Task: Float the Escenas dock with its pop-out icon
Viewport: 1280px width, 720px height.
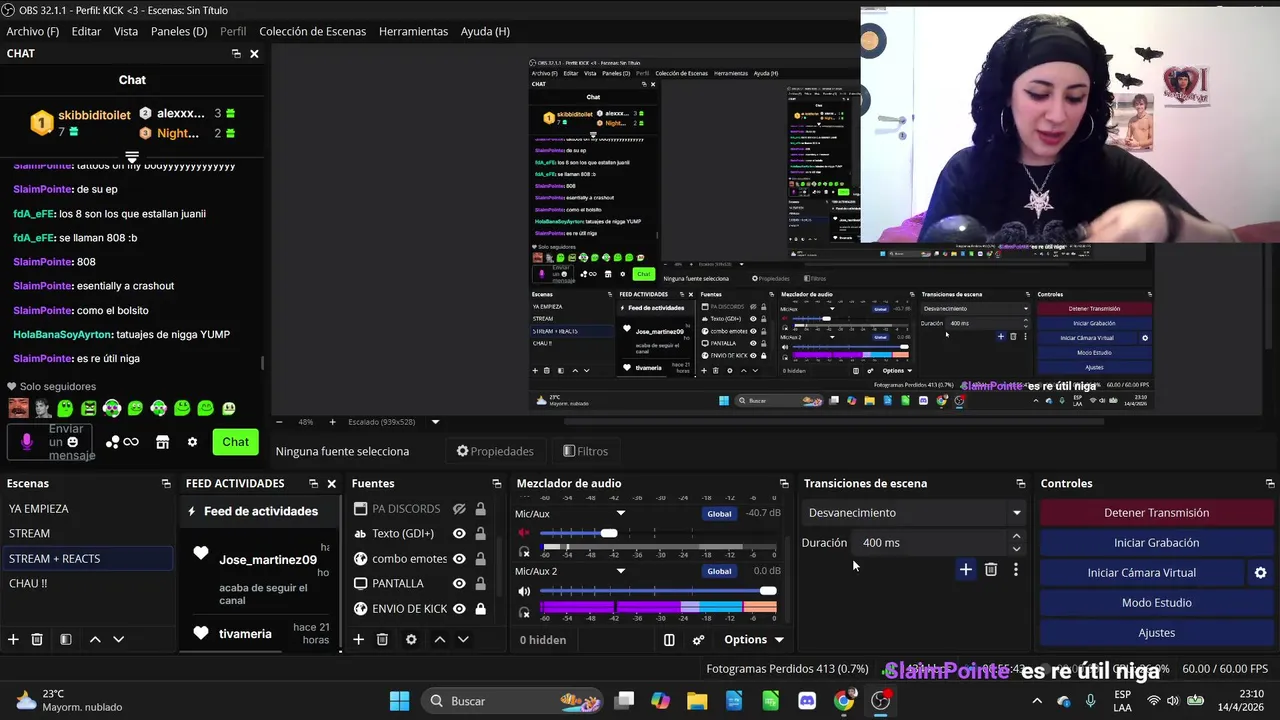Action: [x=166, y=483]
